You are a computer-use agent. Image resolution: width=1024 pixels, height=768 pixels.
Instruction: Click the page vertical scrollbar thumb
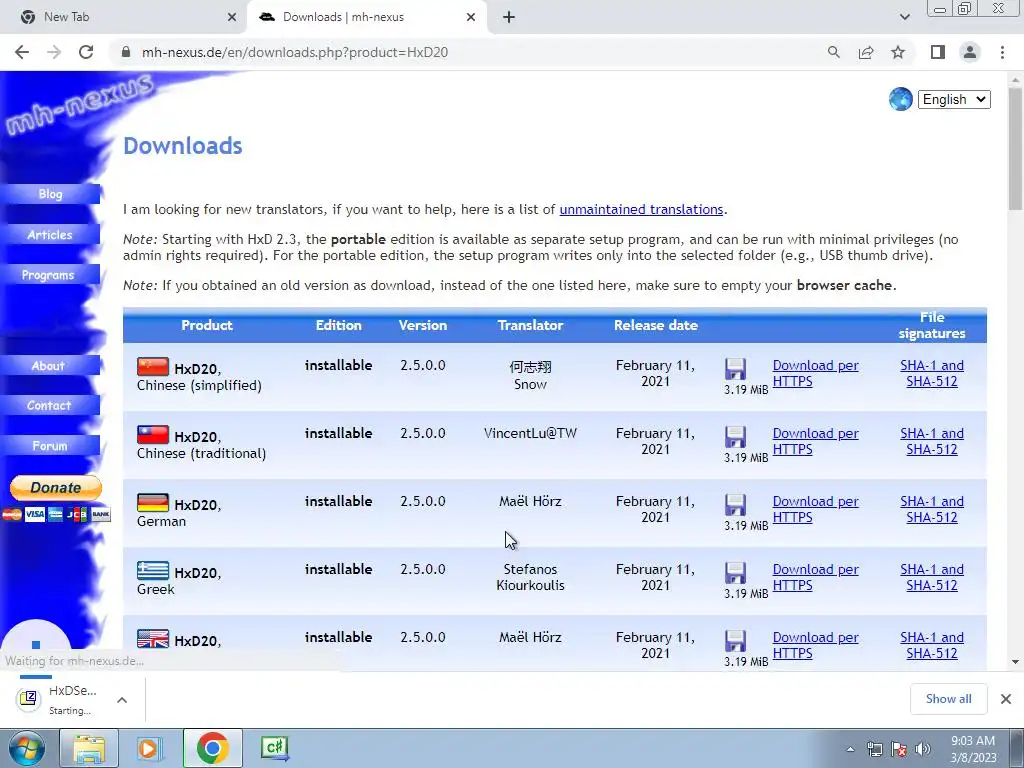point(1015,149)
